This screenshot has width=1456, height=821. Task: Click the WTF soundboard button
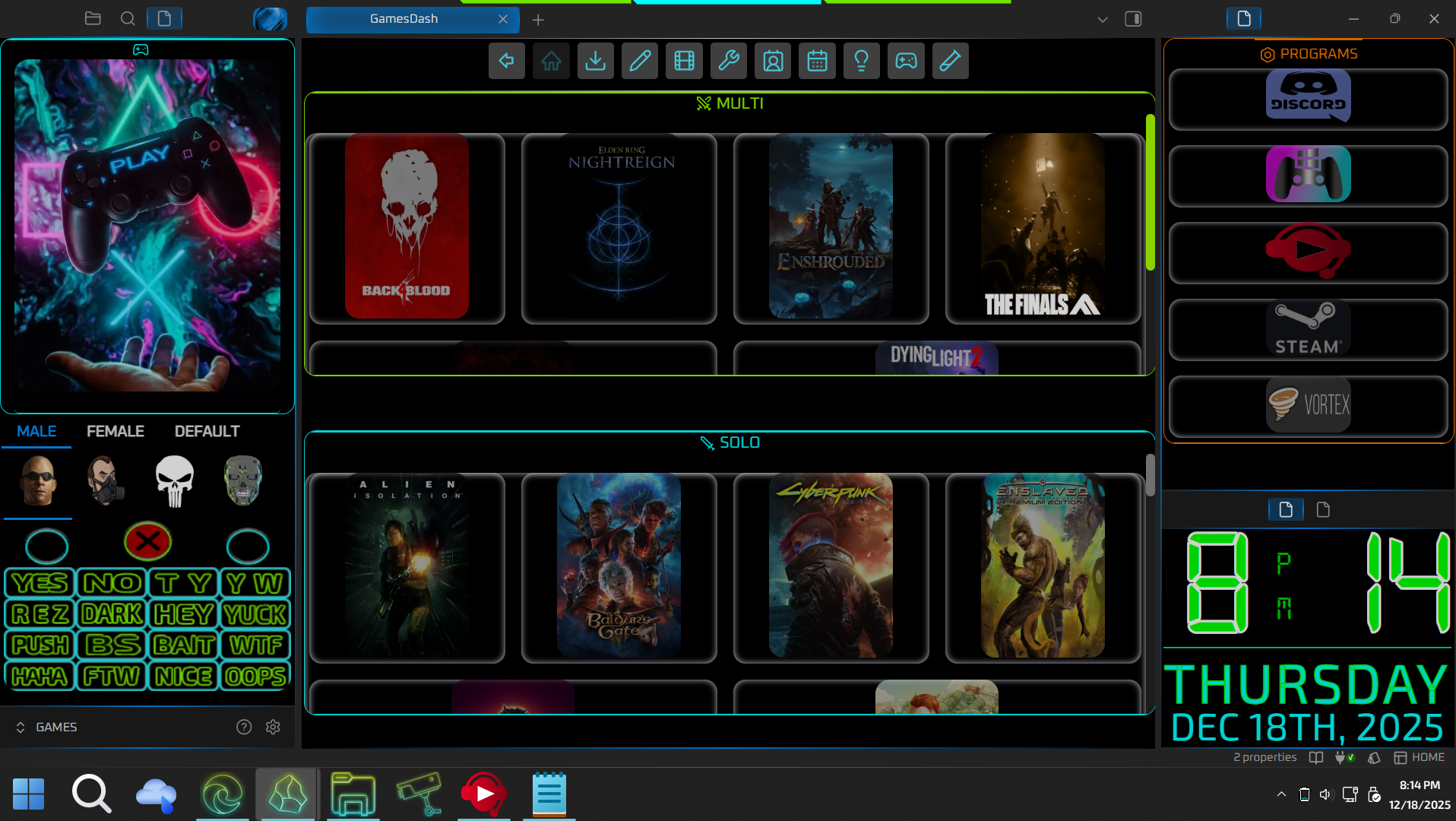(256, 645)
